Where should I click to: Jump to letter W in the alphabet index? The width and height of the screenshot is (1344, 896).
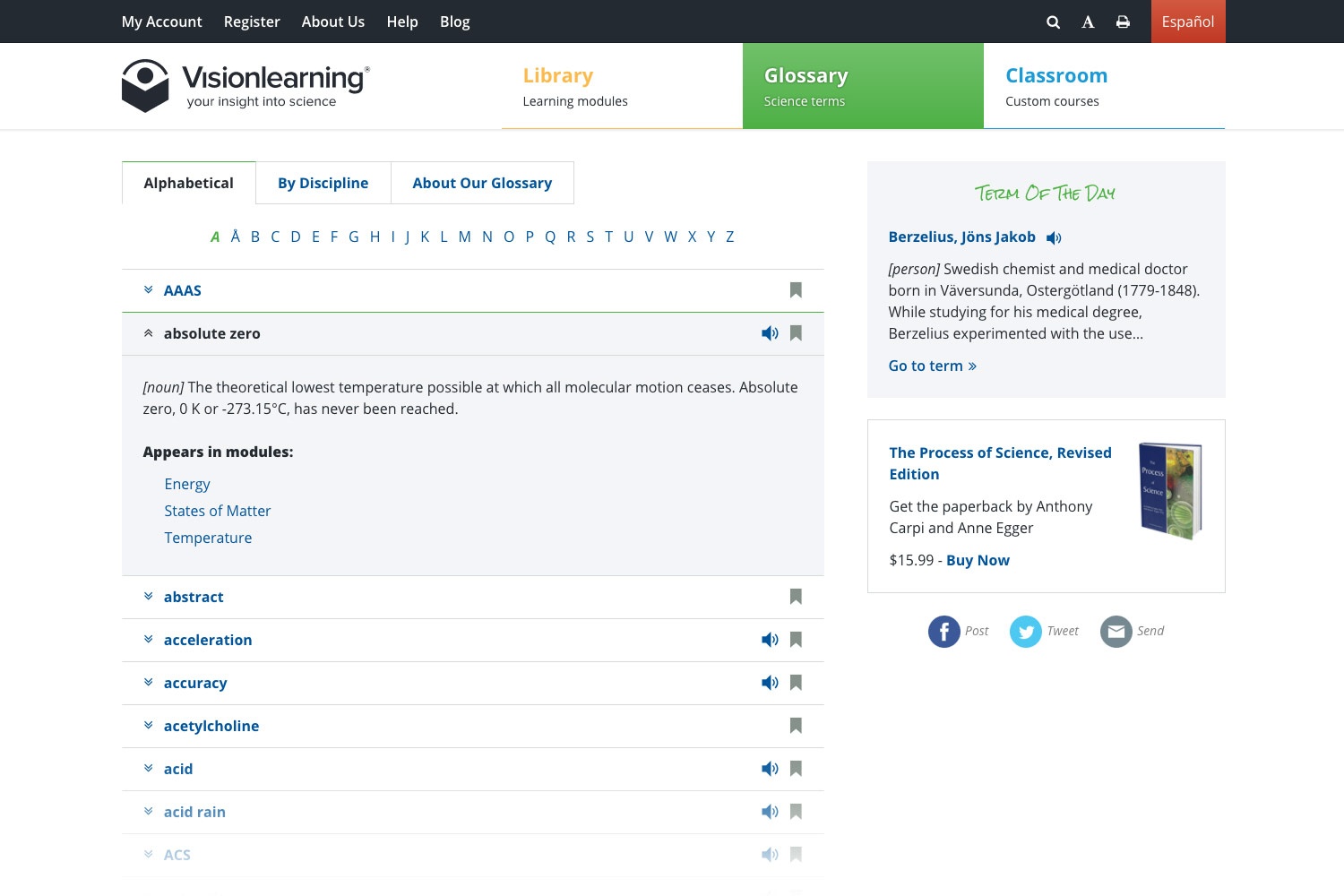(670, 237)
